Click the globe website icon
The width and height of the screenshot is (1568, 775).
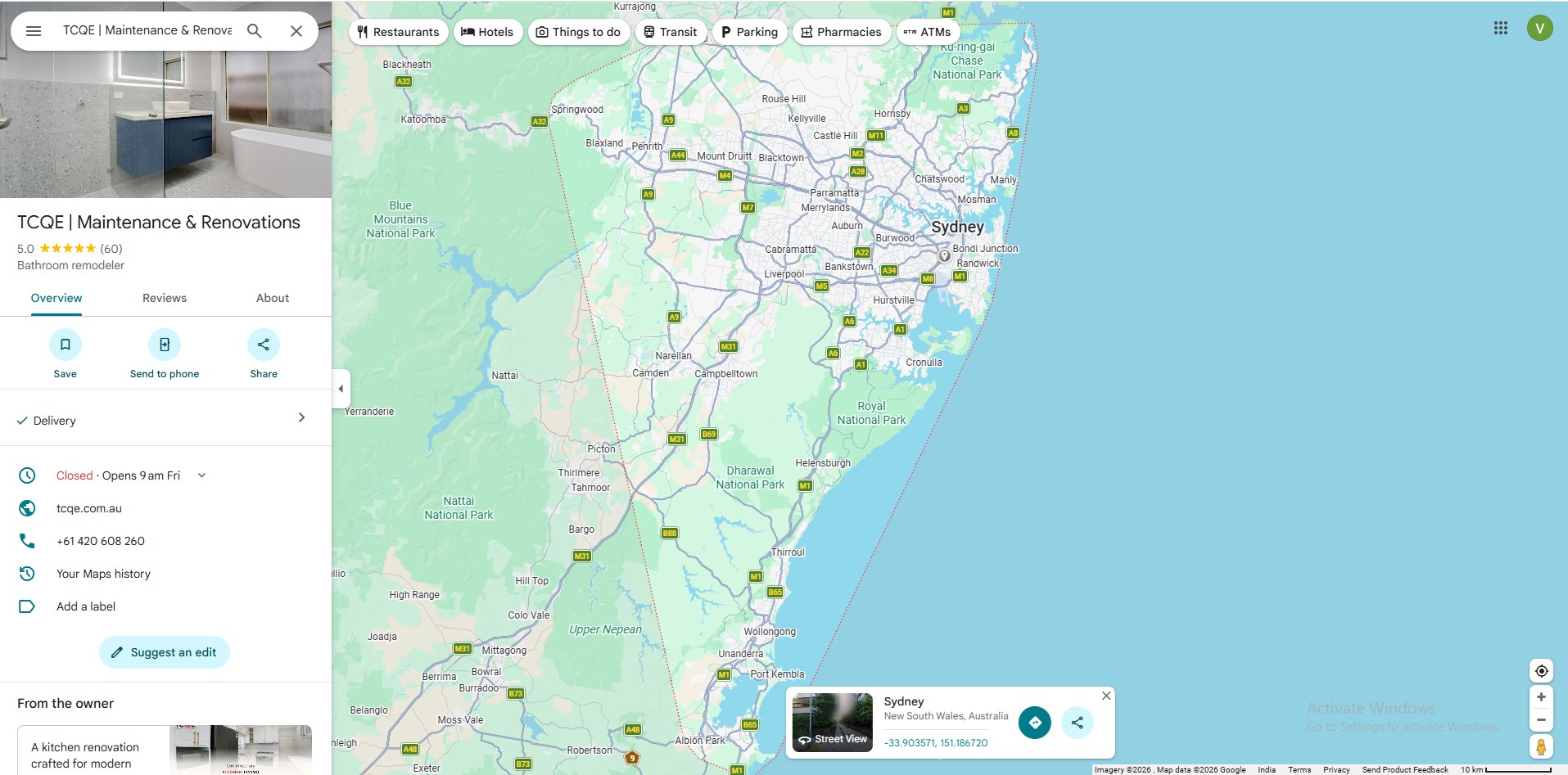(x=27, y=508)
